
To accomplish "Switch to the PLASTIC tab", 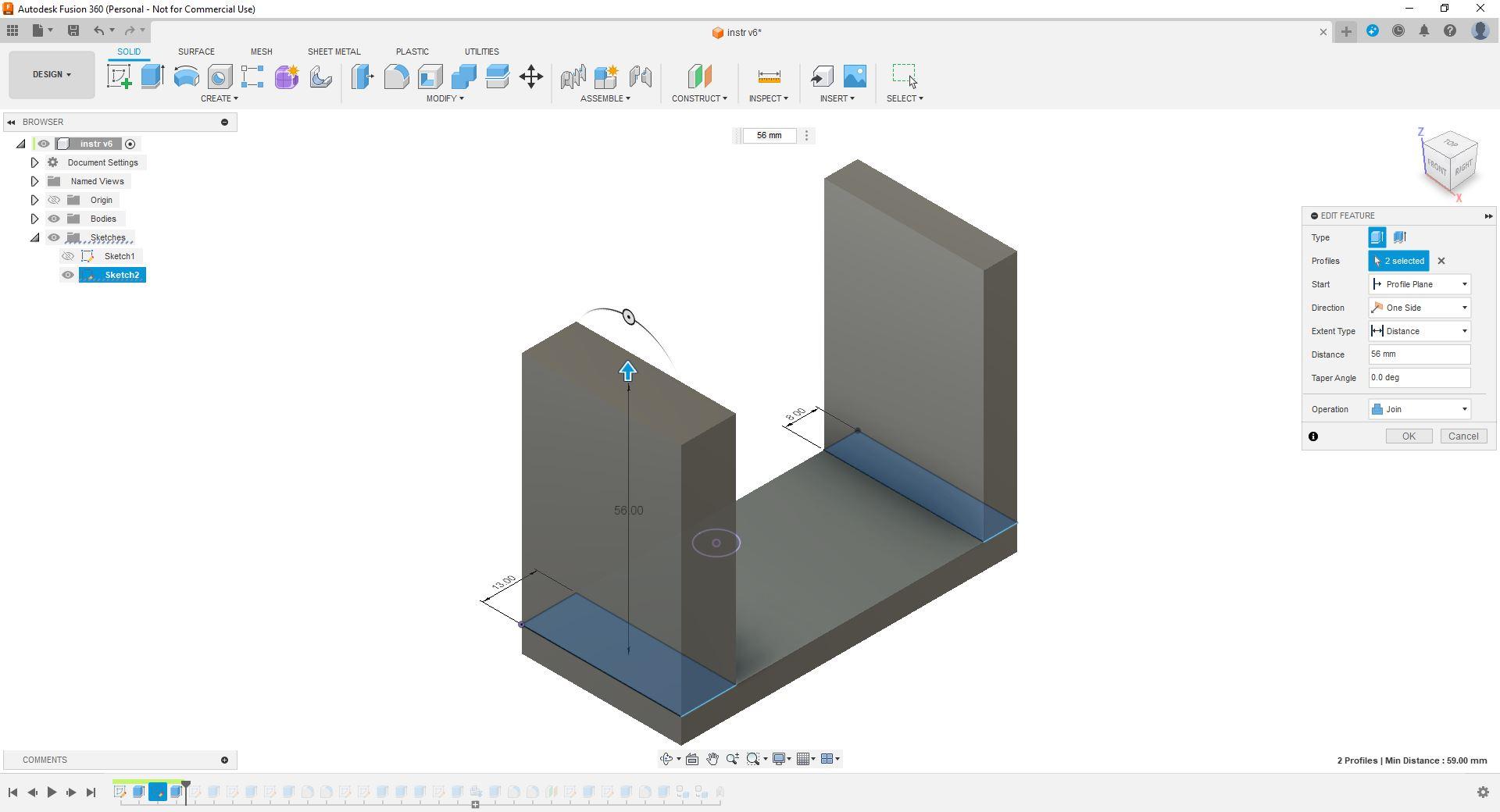I will pos(412,52).
